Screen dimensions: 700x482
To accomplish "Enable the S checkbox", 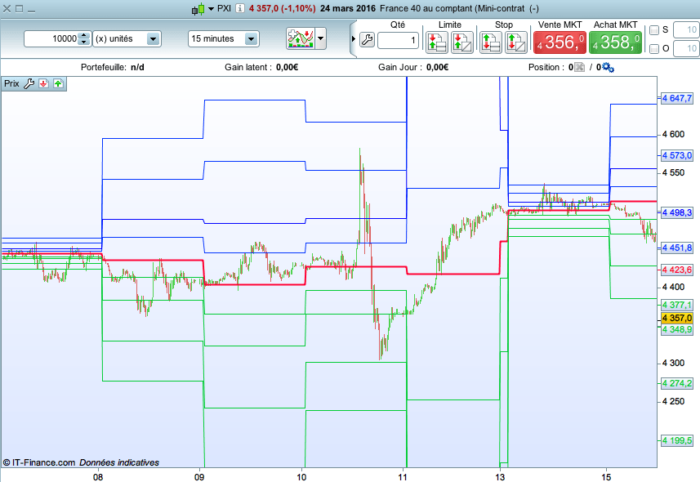I will click(x=654, y=30).
